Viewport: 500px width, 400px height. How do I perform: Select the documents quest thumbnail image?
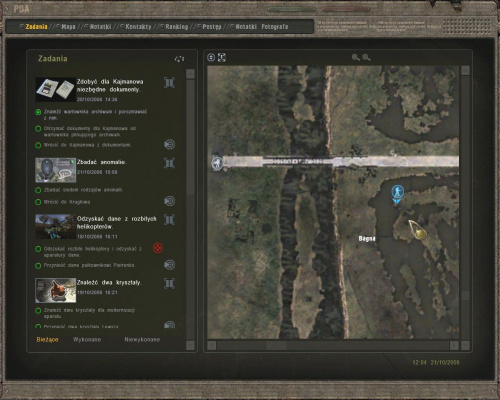[x=56, y=89]
